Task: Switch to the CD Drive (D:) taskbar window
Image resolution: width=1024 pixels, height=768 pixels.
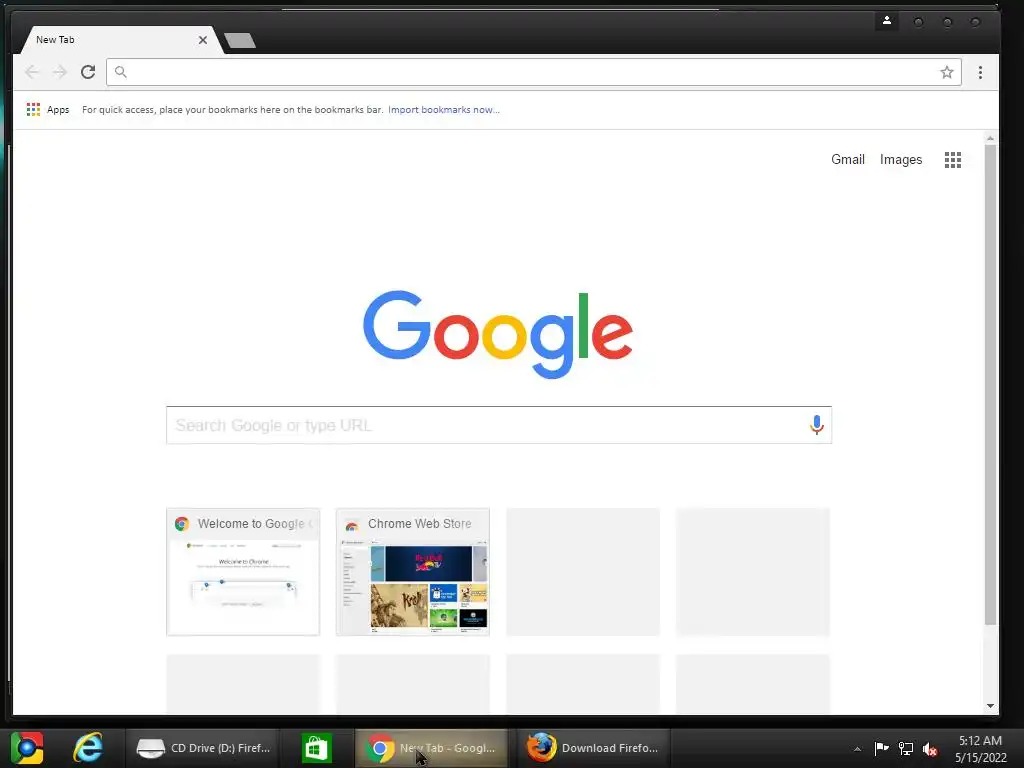Action: pyautogui.click(x=203, y=748)
